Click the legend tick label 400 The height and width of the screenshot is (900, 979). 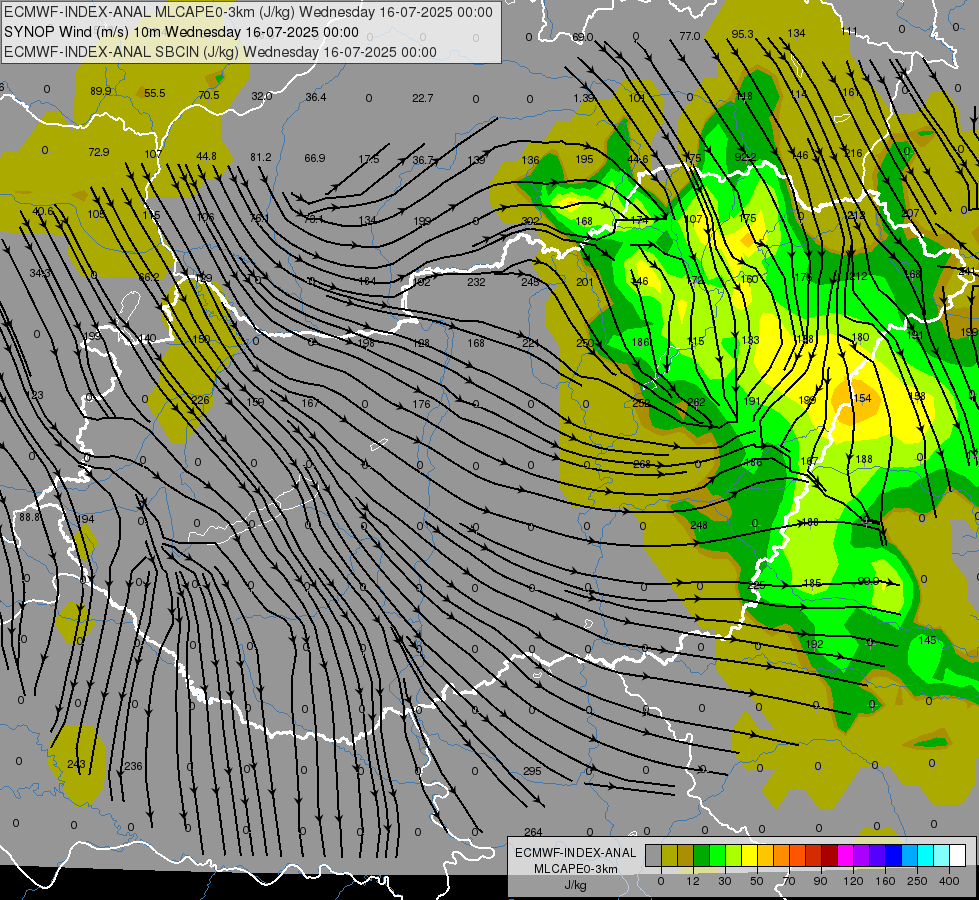click(x=949, y=881)
